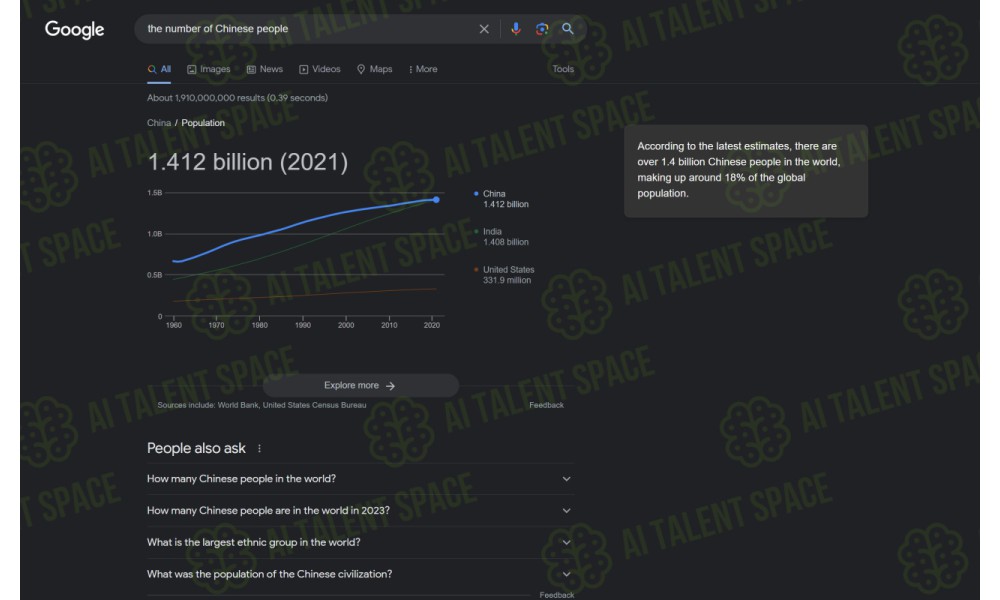
Task: Click the 1.5B label on the chart axis
Action: 154,193
